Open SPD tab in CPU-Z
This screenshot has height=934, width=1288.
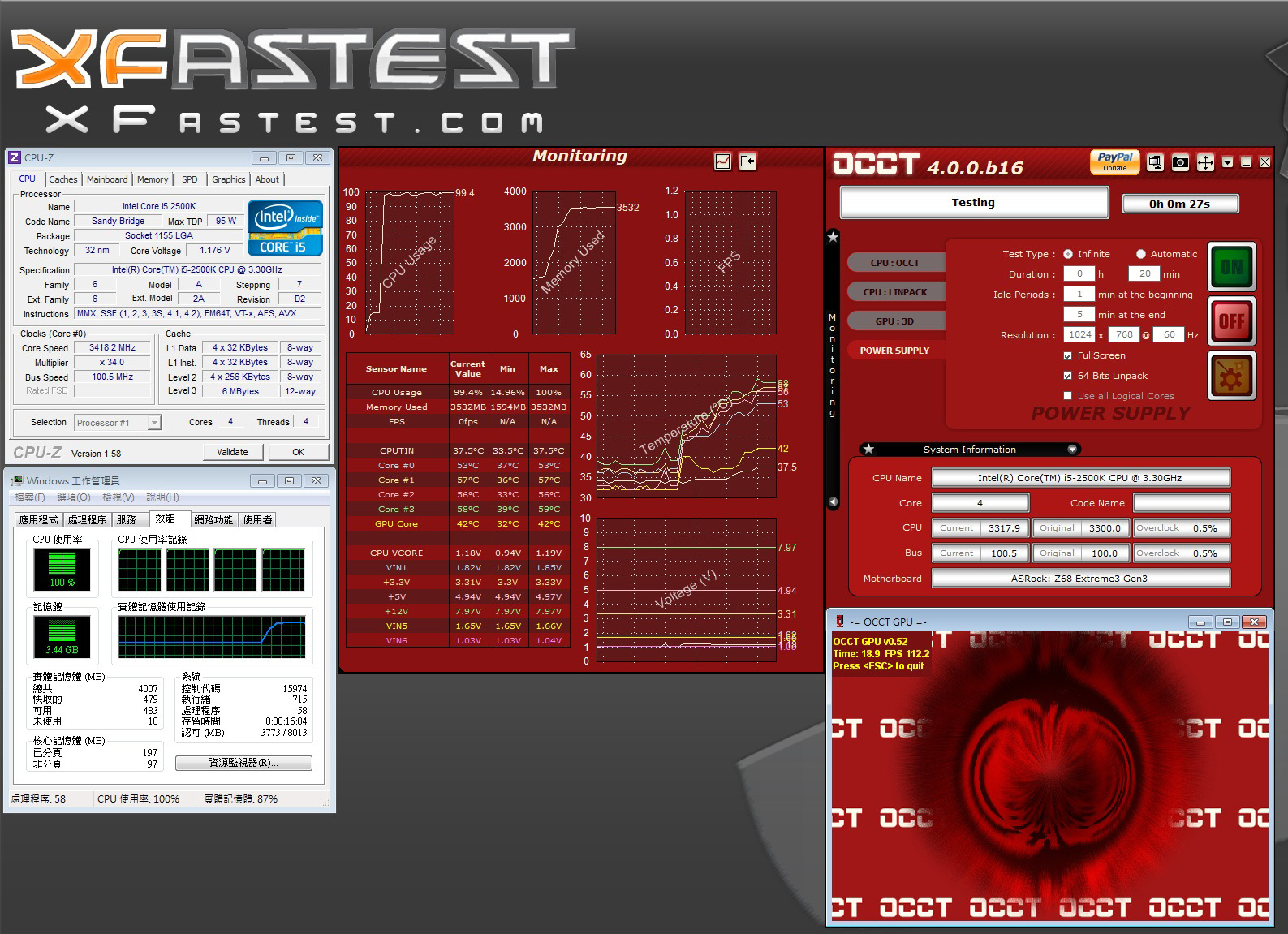pos(189,179)
